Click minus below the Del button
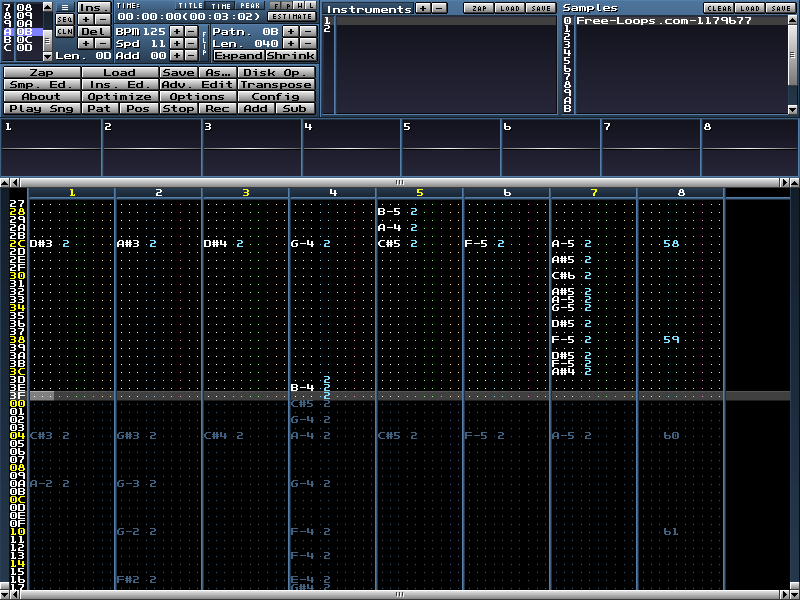The width and height of the screenshot is (800, 600). click(x=103, y=43)
